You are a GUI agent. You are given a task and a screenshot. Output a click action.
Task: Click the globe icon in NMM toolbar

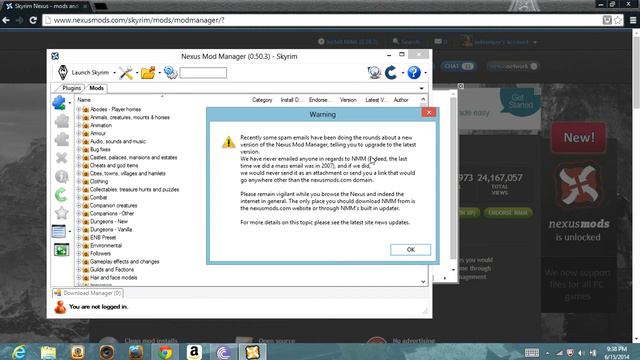[x=374, y=73]
